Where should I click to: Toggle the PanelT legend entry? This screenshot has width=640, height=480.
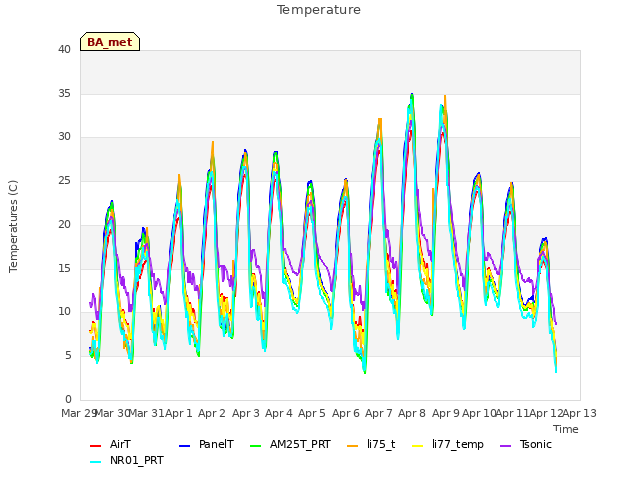tap(207, 444)
